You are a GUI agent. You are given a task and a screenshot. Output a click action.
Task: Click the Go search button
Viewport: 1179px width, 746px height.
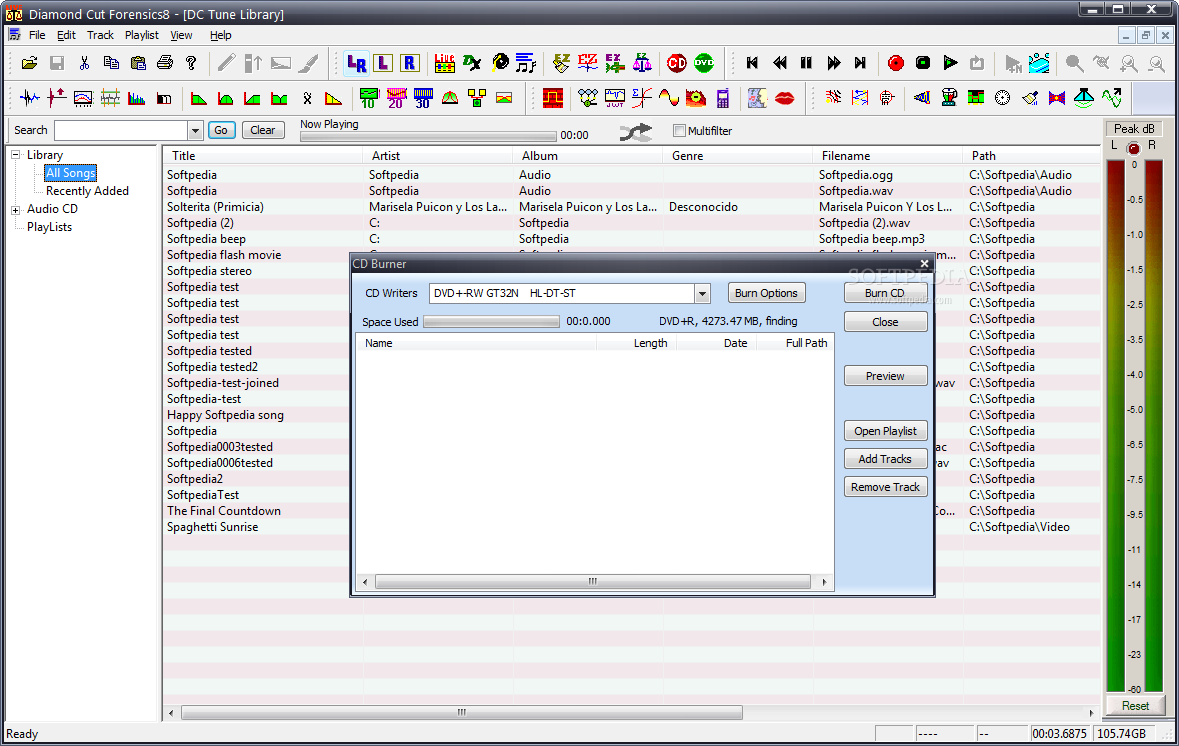point(221,130)
